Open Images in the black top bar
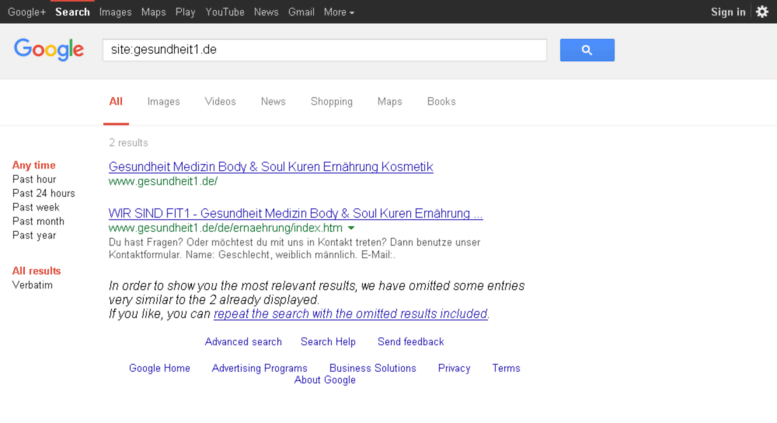Image resolution: width=777 pixels, height=423 pixels. (x=115, y=12)
